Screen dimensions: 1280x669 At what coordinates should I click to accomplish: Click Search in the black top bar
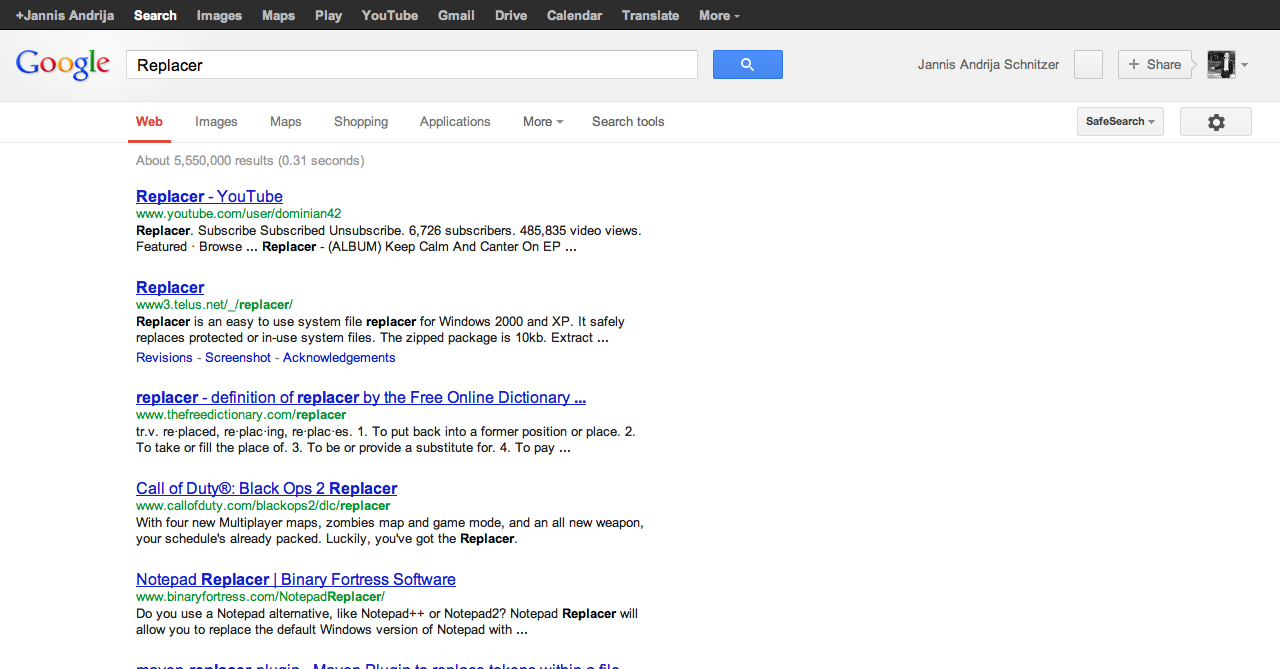pyautogui.click(x=155, y=15)
